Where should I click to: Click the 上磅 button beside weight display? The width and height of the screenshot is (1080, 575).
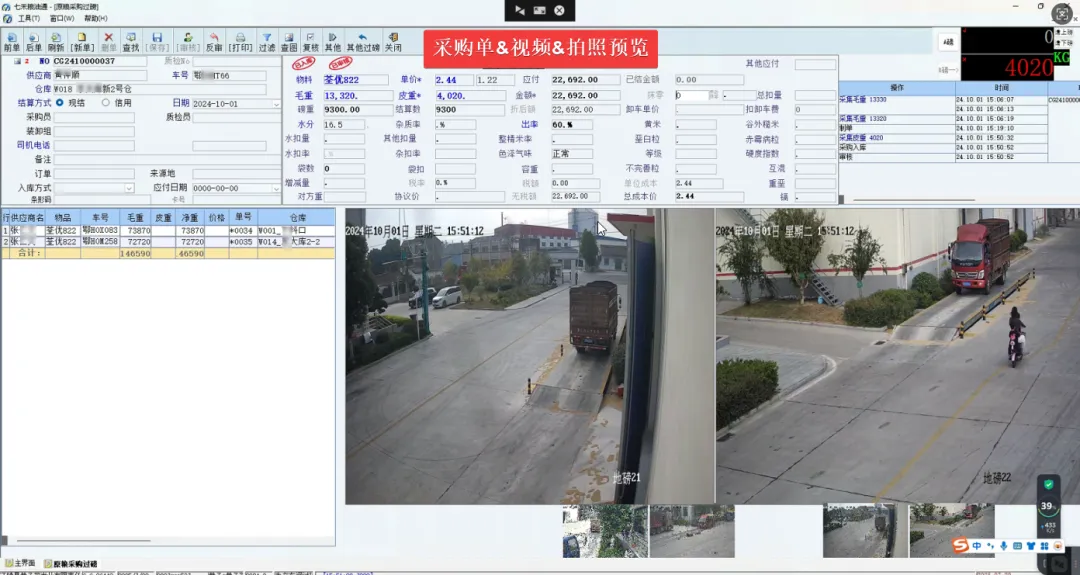(1064, 32)
